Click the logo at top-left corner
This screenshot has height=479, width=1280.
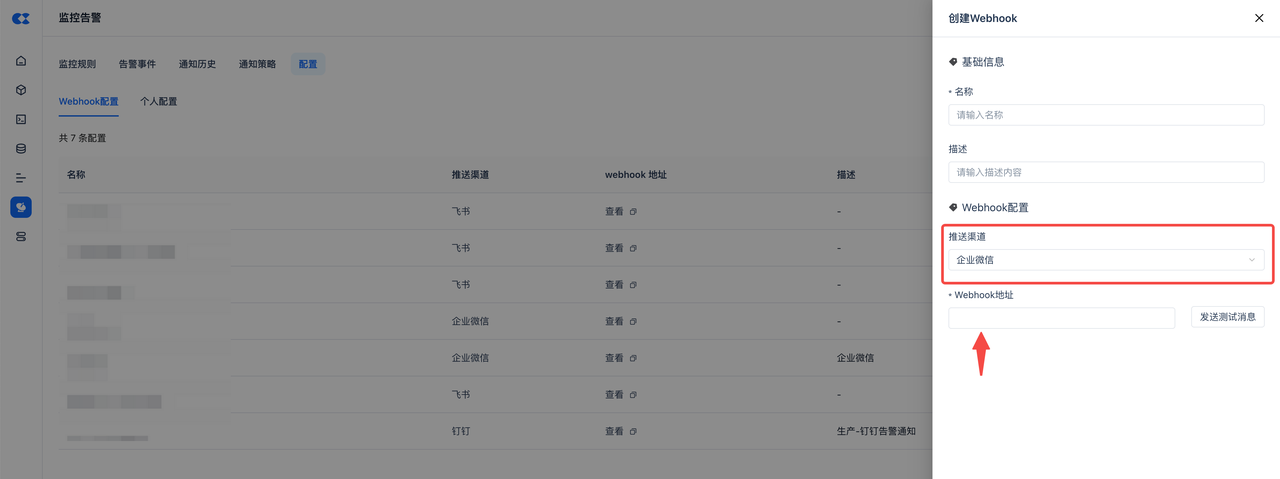(x=21, y=18)
